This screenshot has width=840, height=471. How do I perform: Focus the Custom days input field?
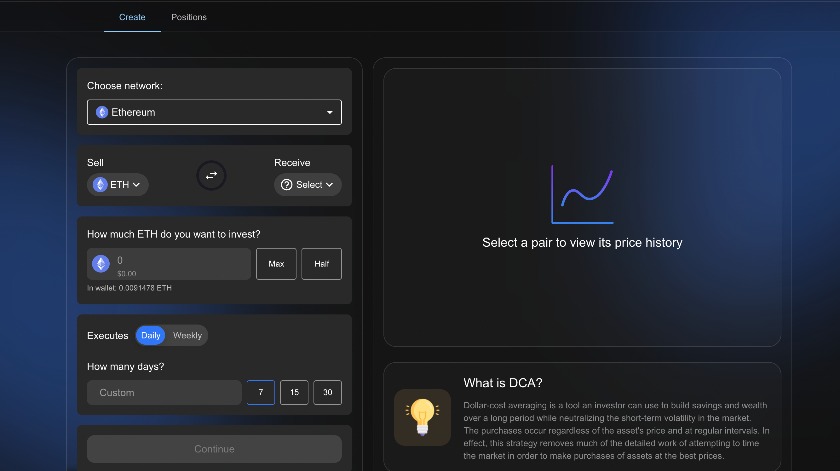pyautogui.click(x=164, y=392)
